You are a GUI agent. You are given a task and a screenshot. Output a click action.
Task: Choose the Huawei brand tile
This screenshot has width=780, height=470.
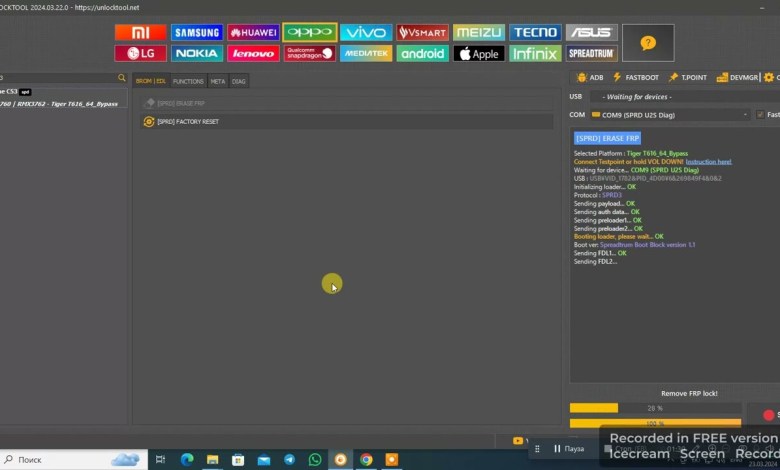click(x=253, y=32)
